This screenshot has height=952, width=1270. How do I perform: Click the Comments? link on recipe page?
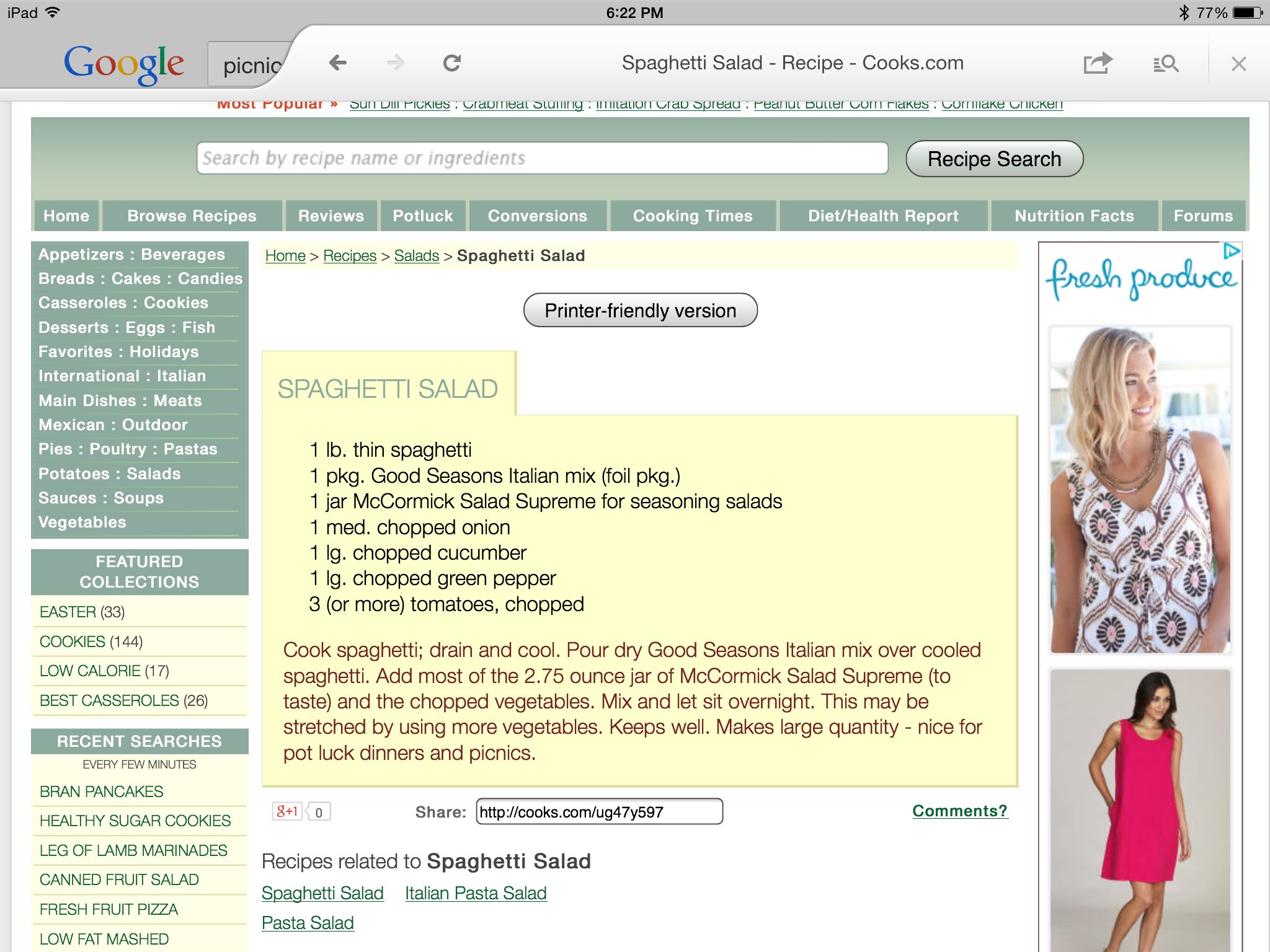point(956,810)
